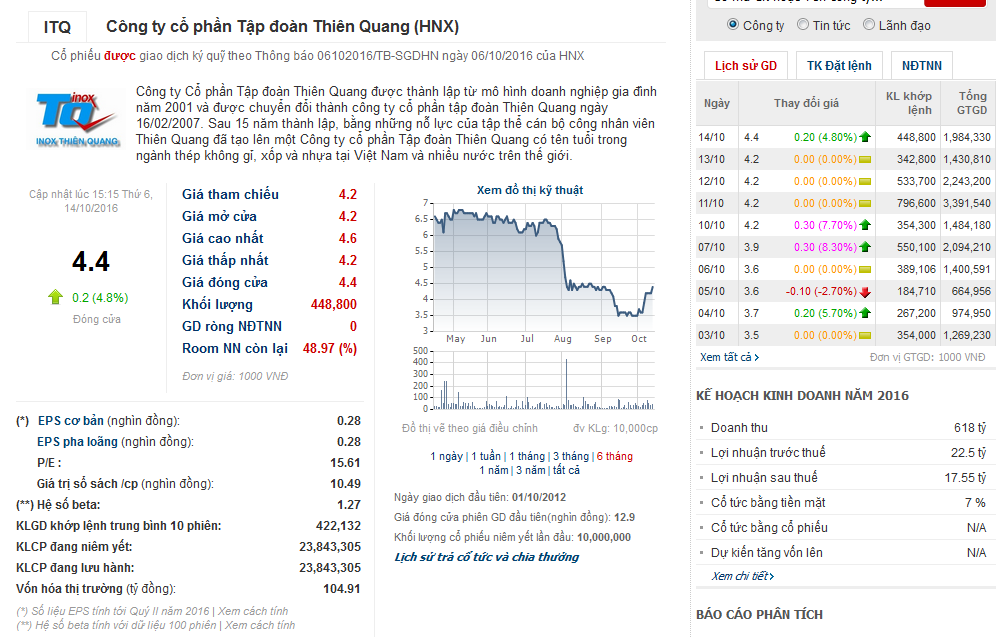
Task: Click the green up arrow in the 04/10 row
Action: coord(865,313)
